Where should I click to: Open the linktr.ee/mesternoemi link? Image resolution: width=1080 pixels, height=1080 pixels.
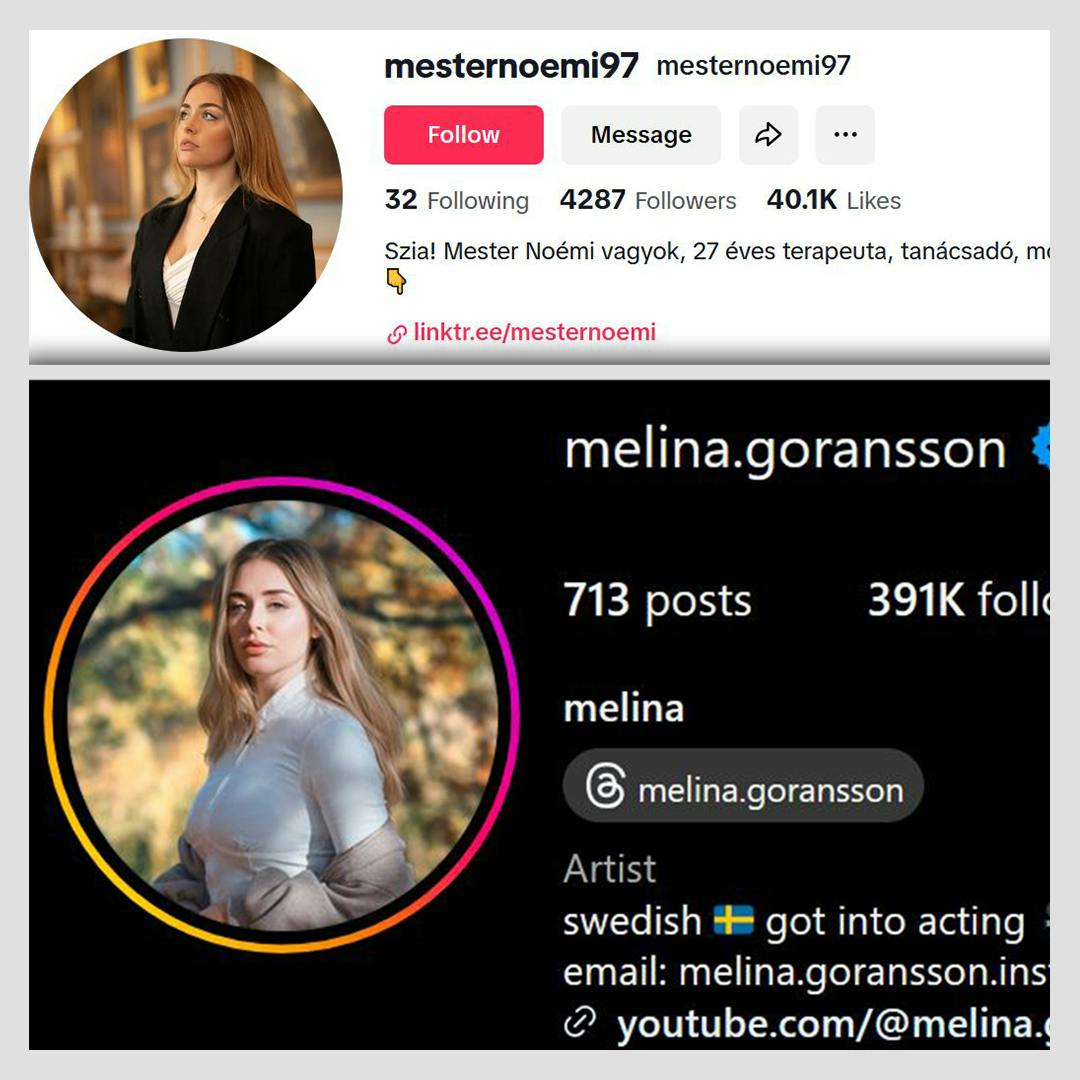tap(534, 332)
